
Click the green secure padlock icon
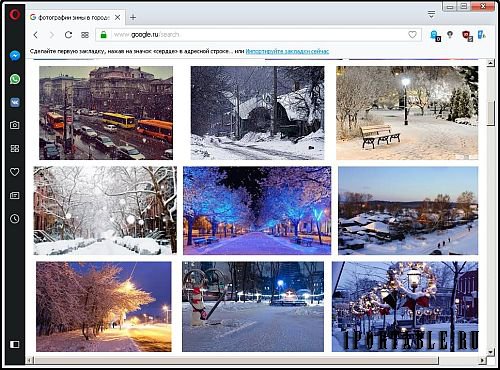pyautogui.click(x=104, y=35)
